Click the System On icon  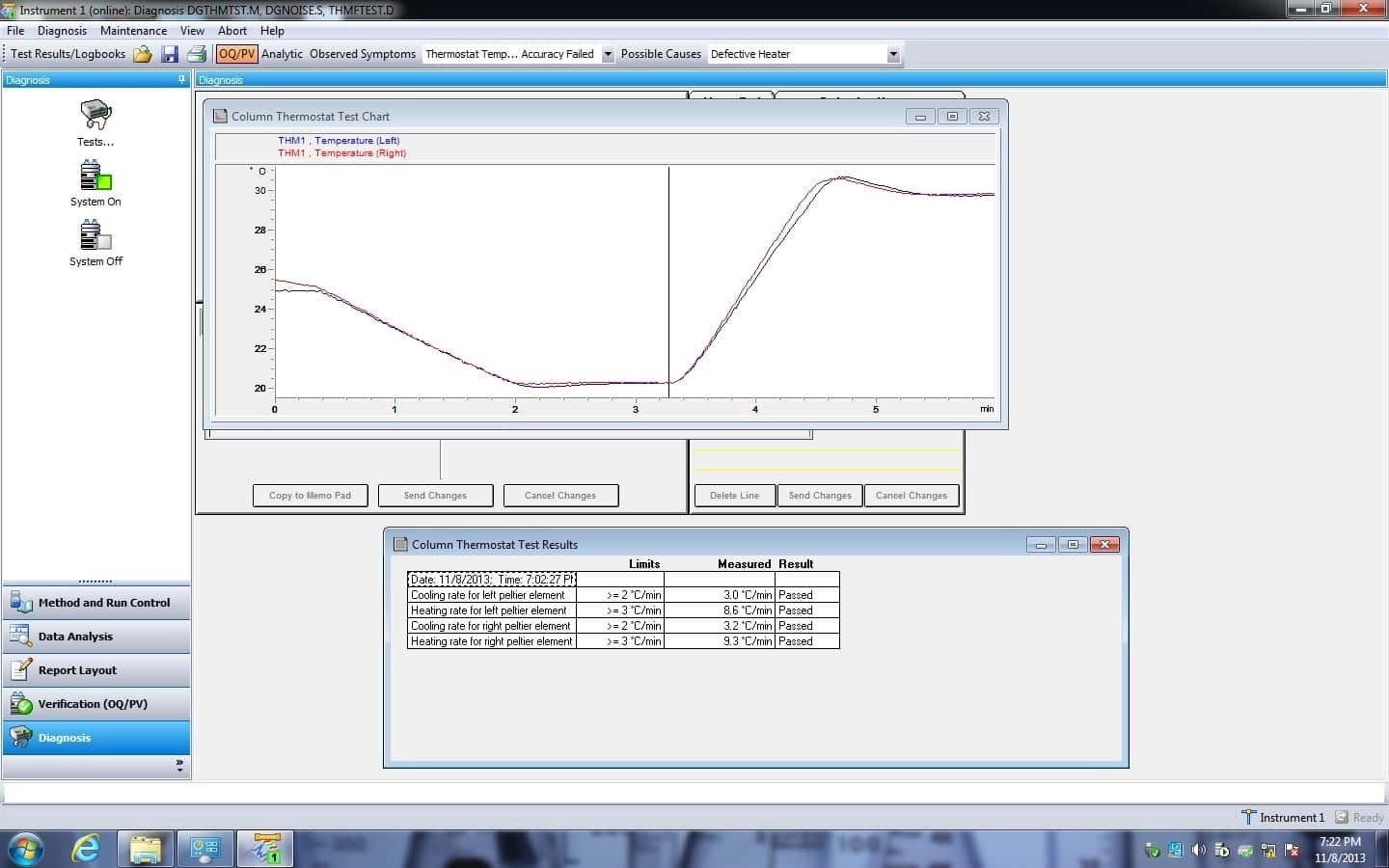coord(95,176)
